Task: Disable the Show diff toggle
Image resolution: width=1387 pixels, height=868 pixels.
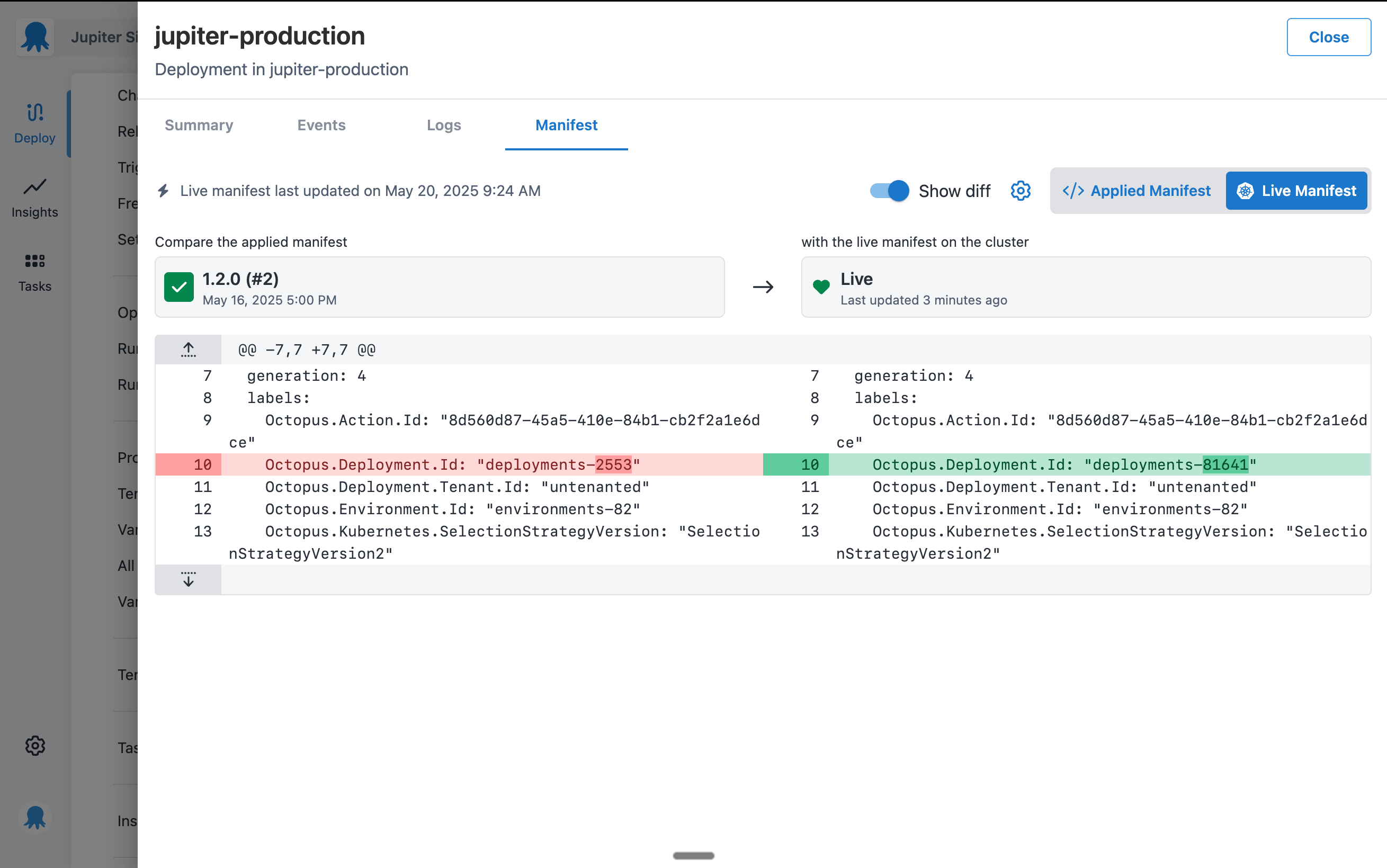Action: (x=888, y=190)
